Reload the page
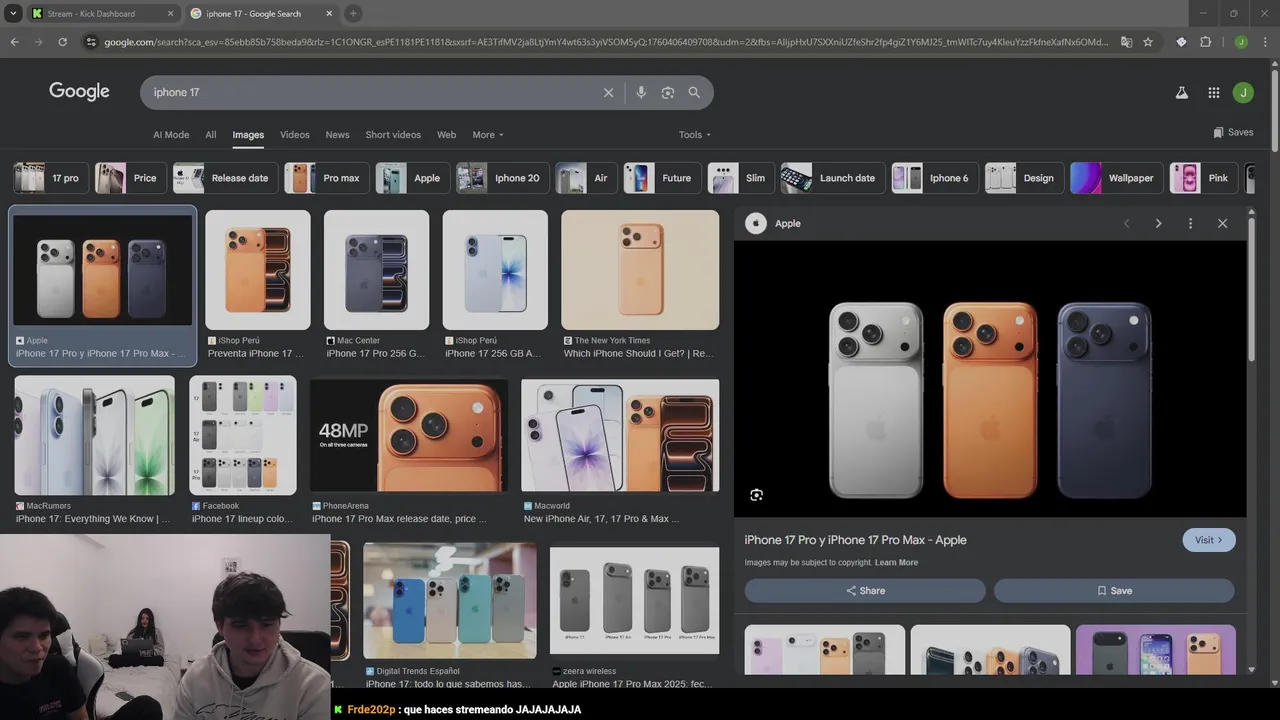 pos(62,42)
